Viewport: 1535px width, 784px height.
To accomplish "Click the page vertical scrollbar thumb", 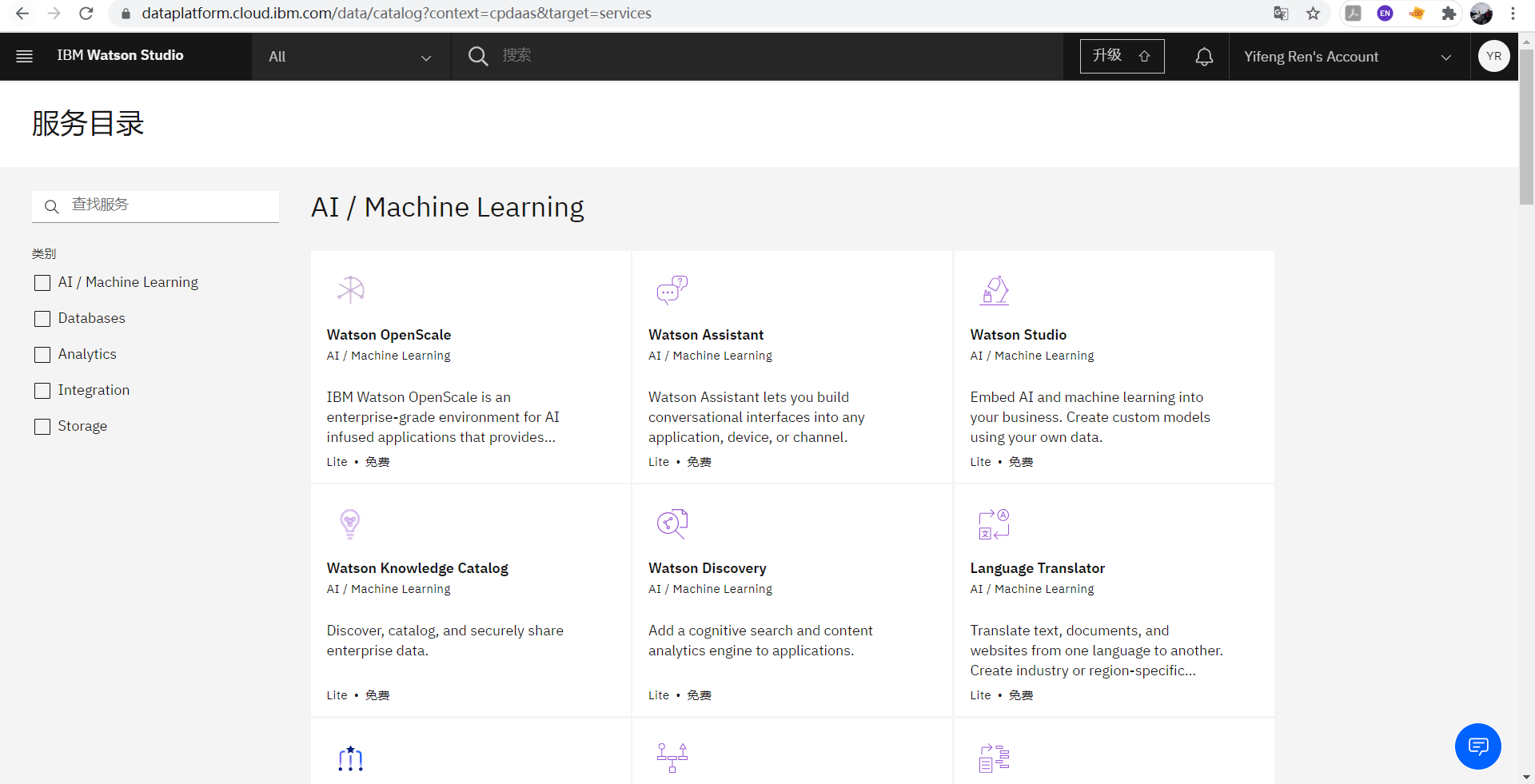I will coord(1526,126).
